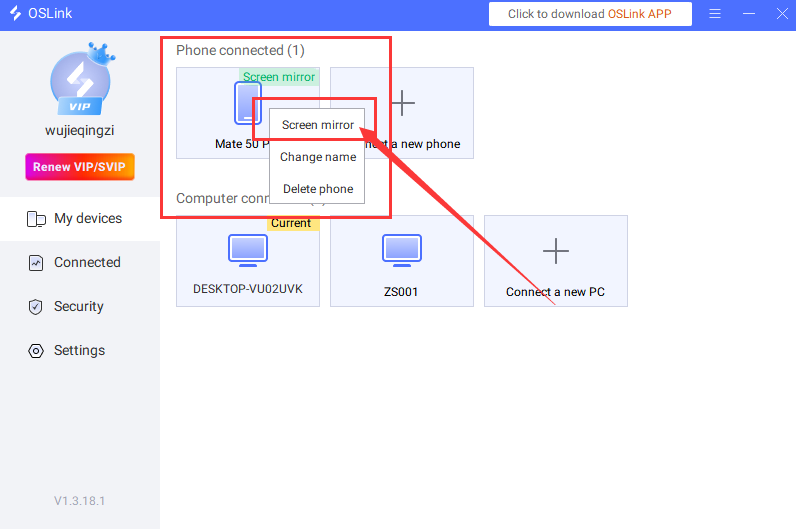The width and height of the screenshot is (796, 529).
Task: Click the wujieqingzi username label
Action: (79, 131)
